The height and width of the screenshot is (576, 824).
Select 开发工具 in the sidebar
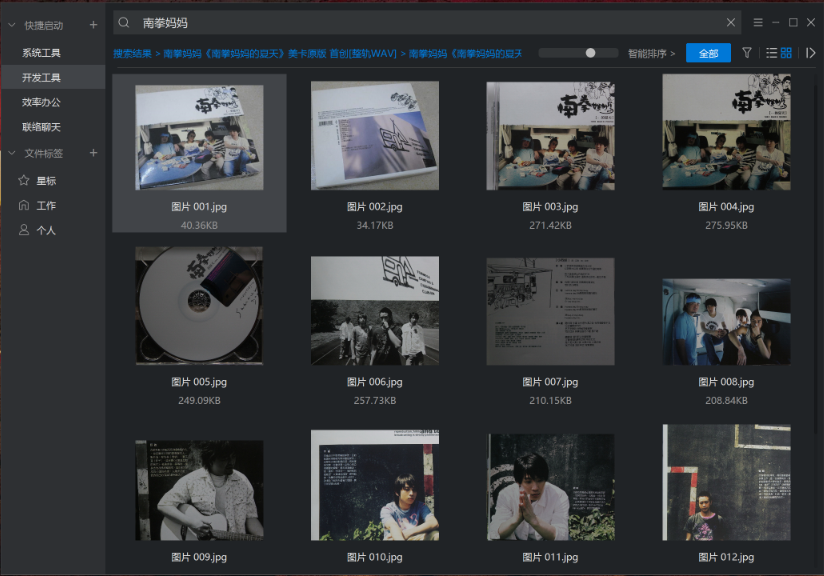click(x=41, y=77)
